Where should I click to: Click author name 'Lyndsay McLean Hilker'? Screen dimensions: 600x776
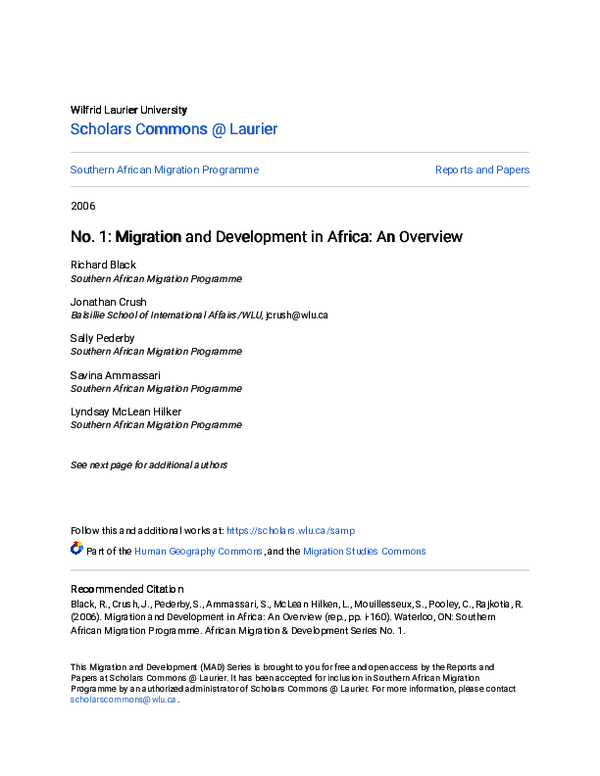pyautogui.click(x=126, y=412)
